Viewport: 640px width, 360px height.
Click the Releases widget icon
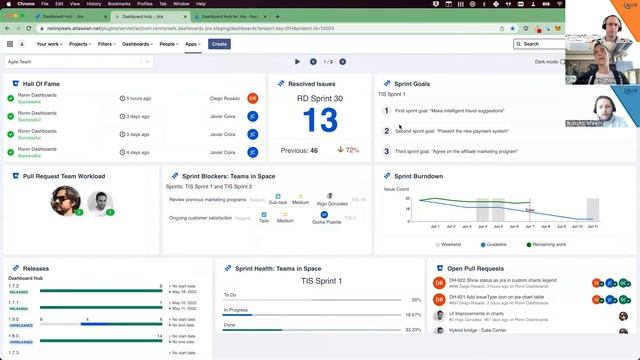(16, 268)
